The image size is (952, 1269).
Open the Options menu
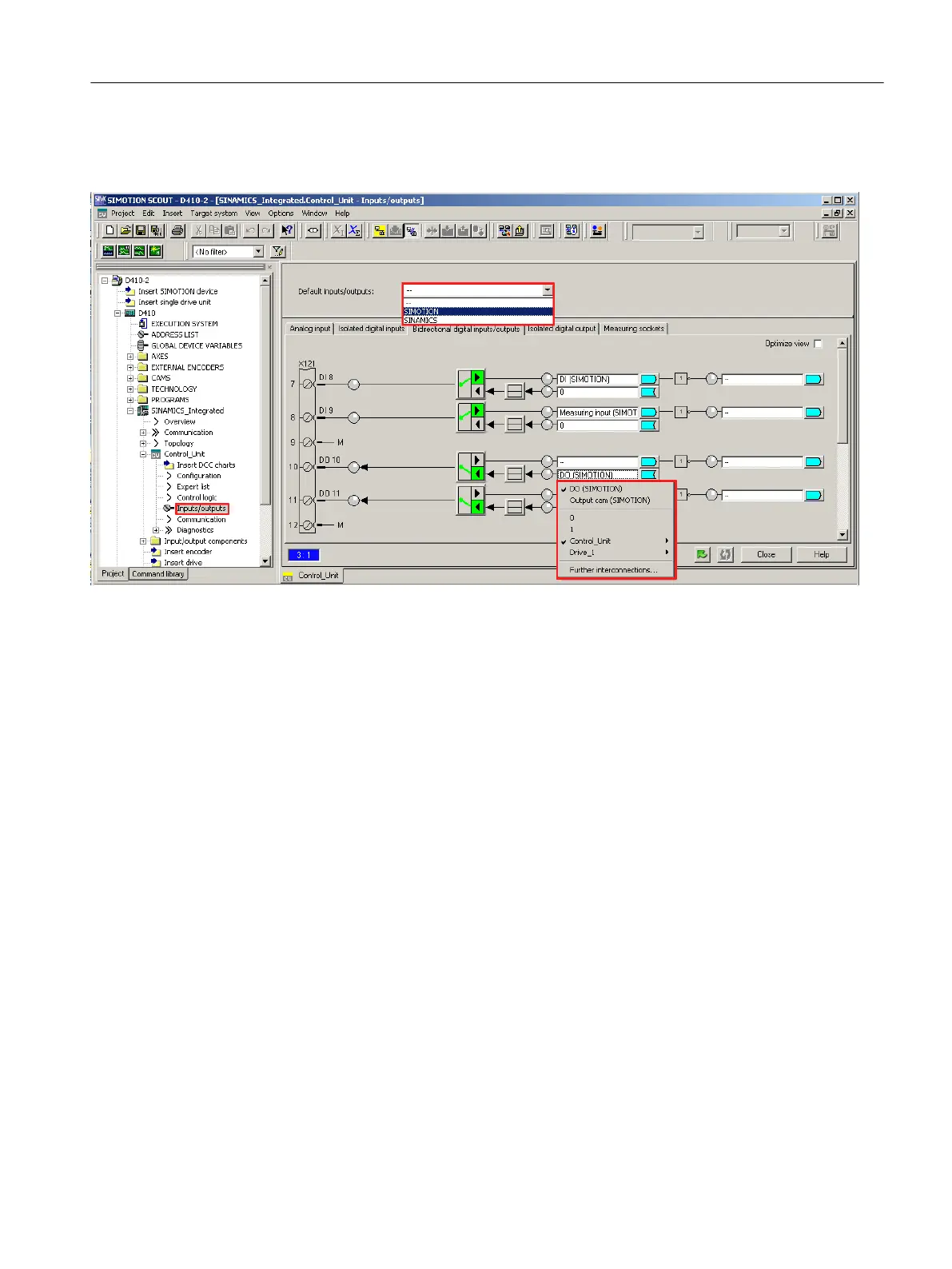tap(281, 213)
